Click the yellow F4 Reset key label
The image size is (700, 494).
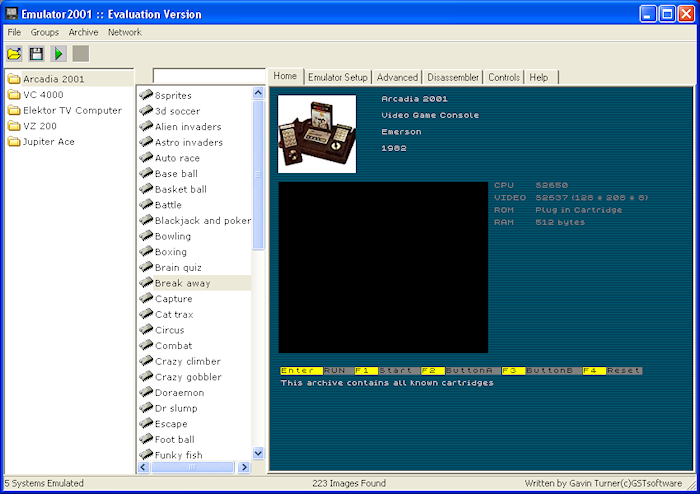point(594,370)
